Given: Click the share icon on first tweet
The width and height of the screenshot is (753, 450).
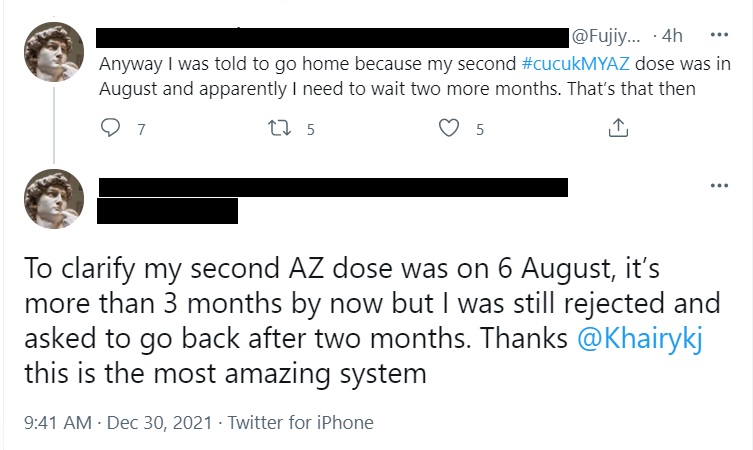Looking at the screenshot, I should click(x=618, y=128).
